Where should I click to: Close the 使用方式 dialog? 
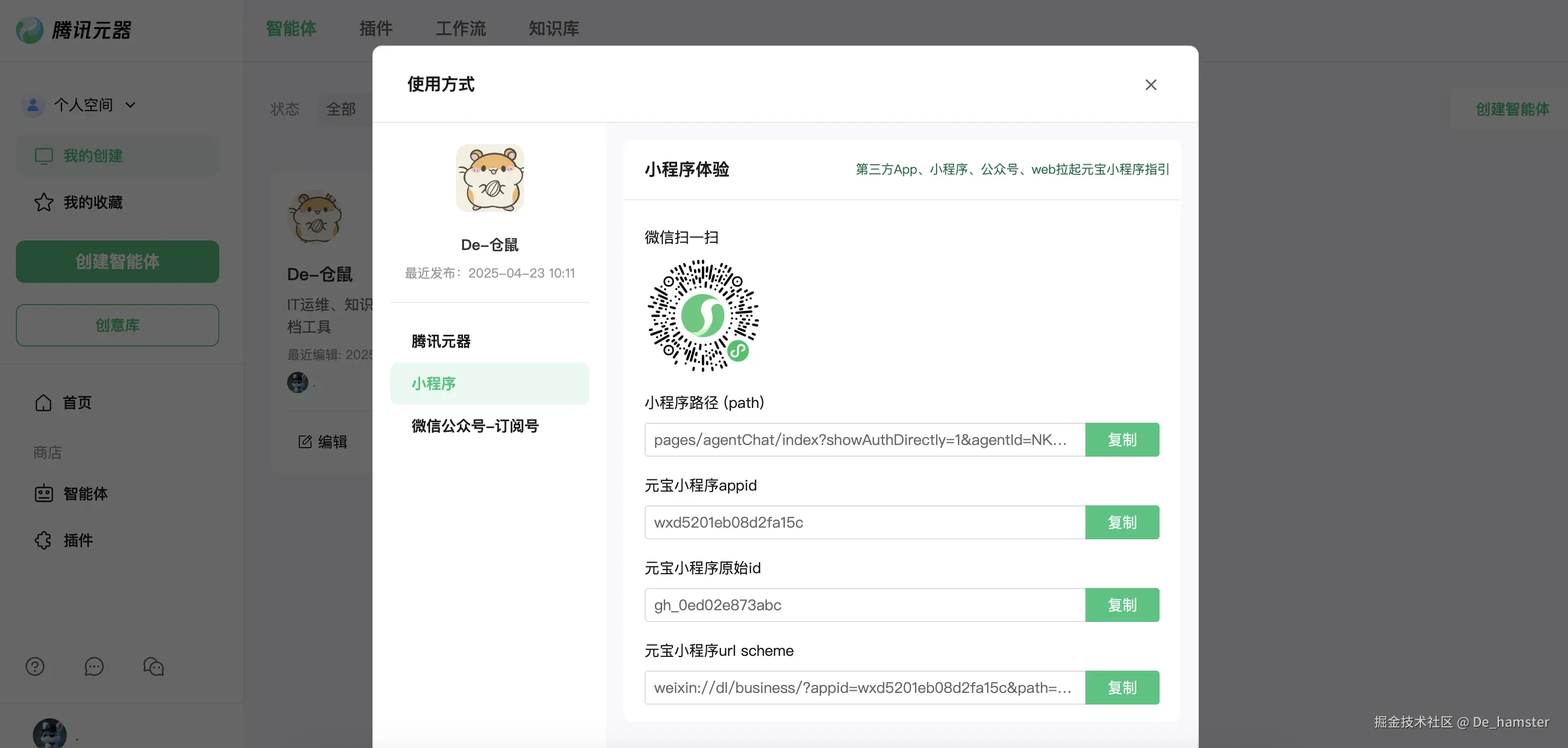click(x=1151, y=85)
